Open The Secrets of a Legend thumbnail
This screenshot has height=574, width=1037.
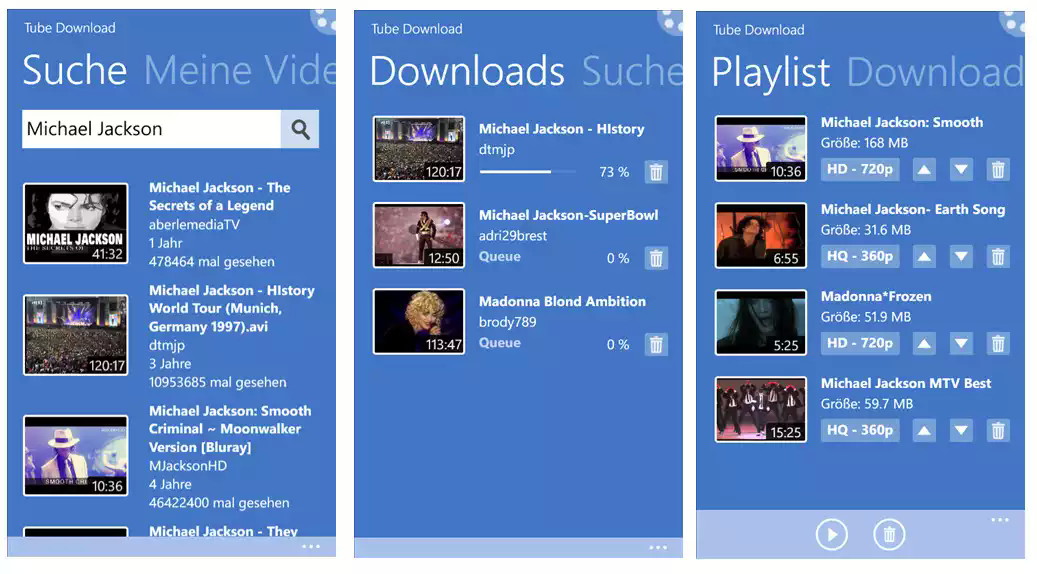click(75, 224)
